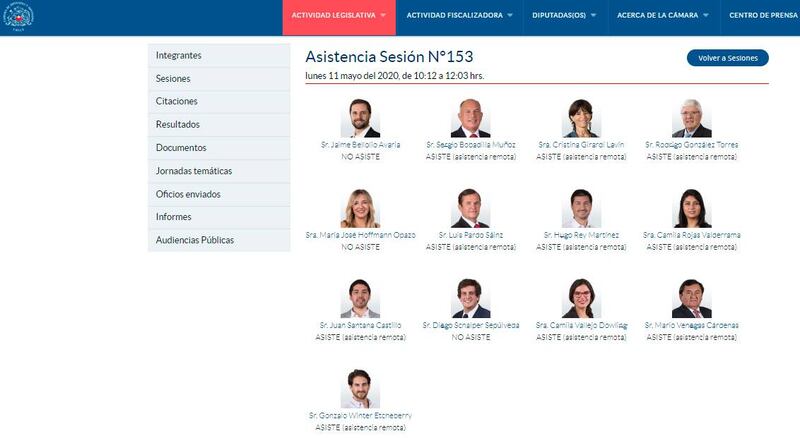Click María José Hoffmann Opazo's photo

[360, 208]
